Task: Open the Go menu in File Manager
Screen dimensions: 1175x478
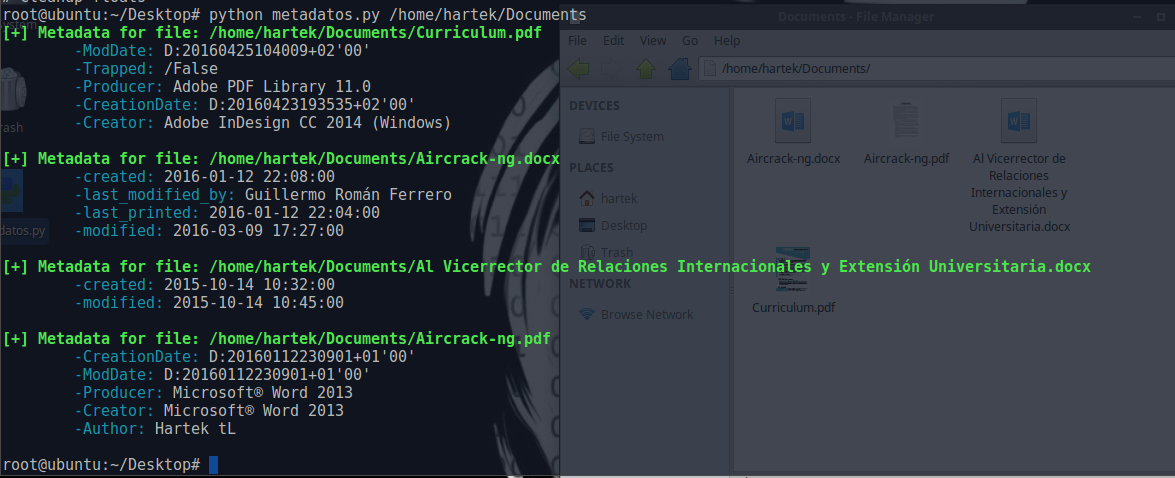Action: 690,40
